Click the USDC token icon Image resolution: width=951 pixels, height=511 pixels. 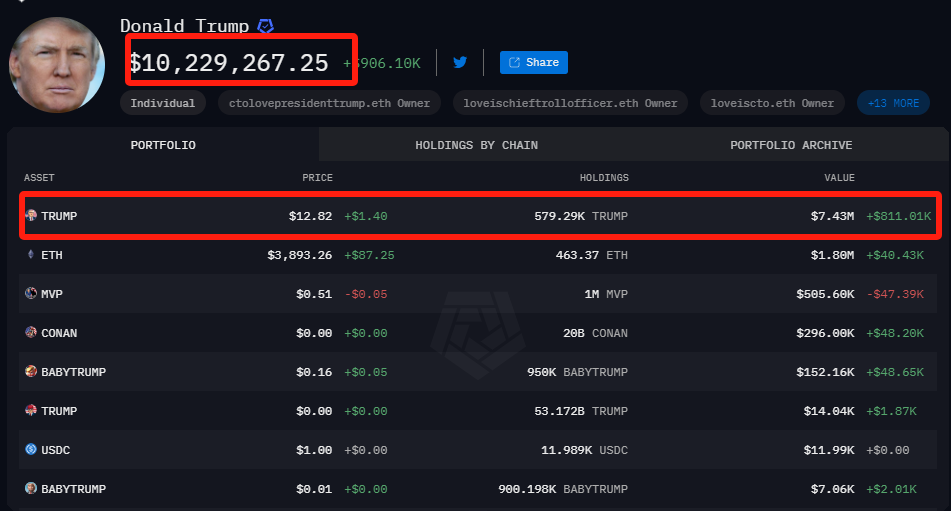point(31,449)
